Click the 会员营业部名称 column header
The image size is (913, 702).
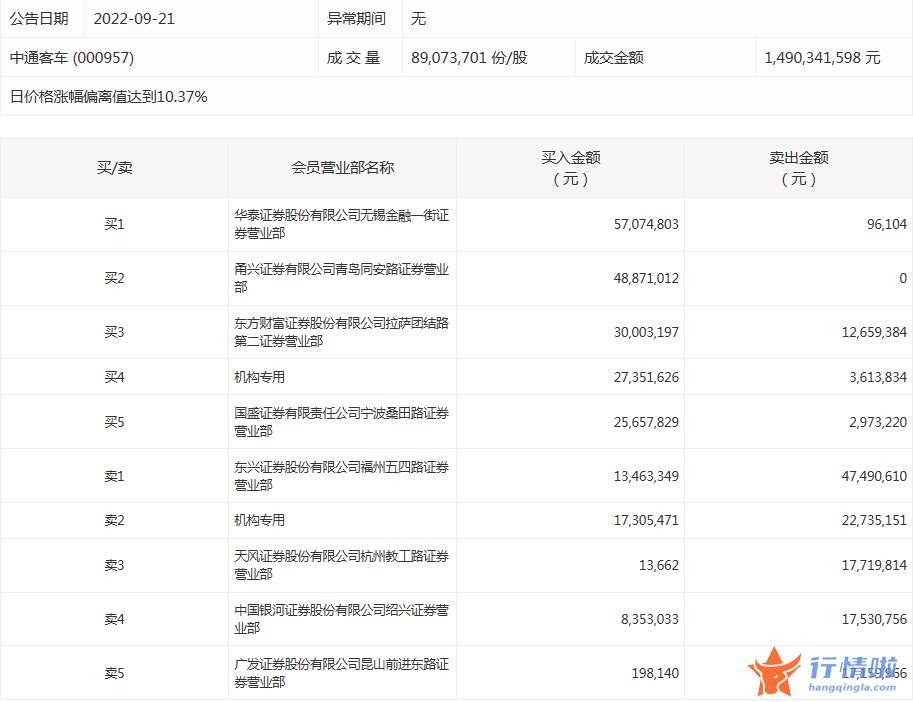point(342,168)
